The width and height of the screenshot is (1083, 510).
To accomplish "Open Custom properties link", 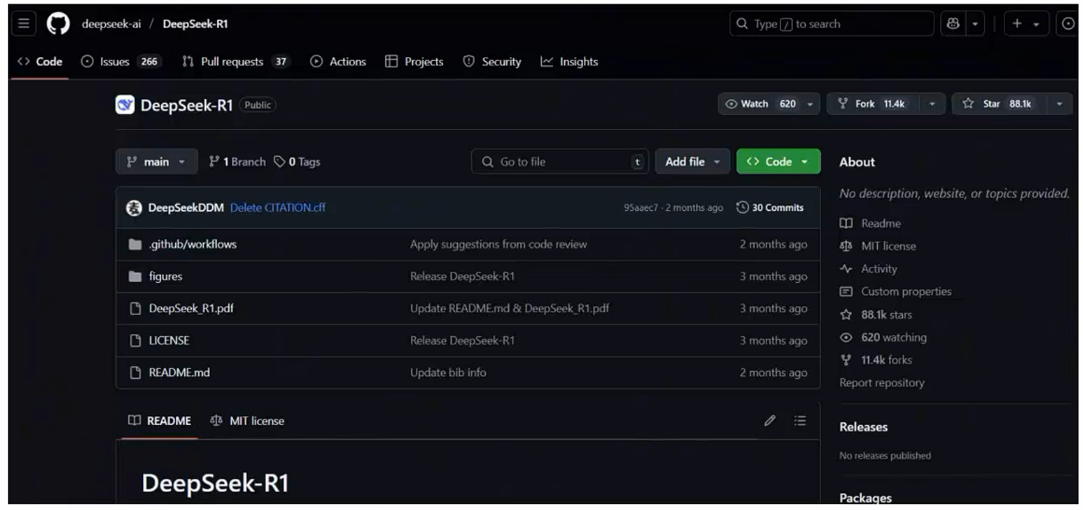I will (x=905, y=292).
